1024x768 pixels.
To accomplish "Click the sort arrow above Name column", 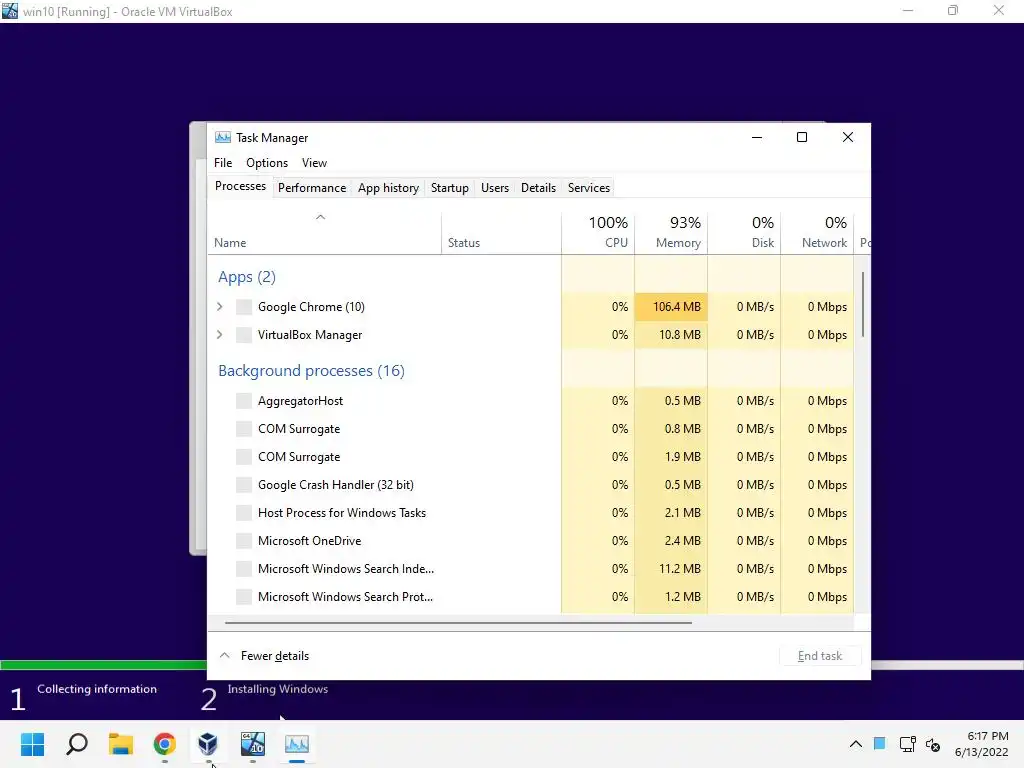I will point(320,217).
